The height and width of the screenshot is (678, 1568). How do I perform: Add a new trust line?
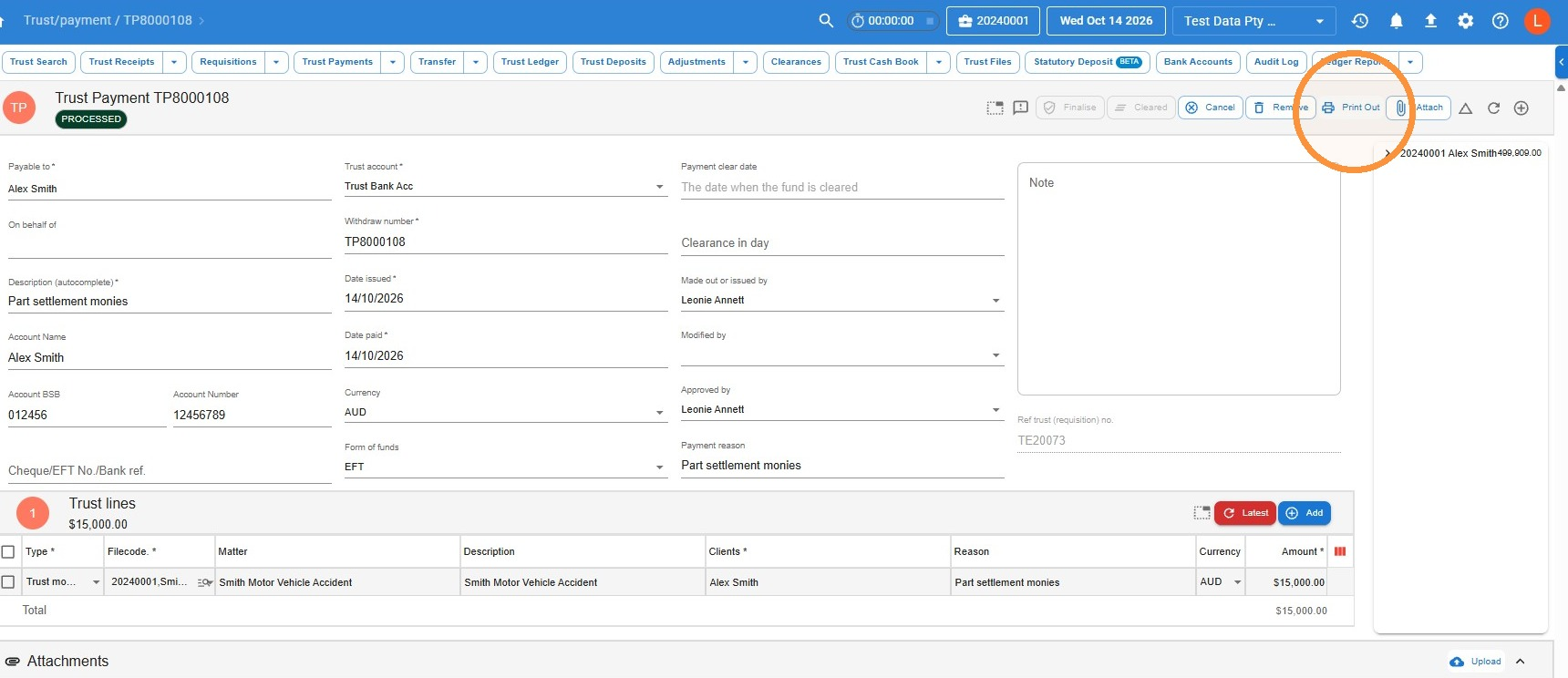pos(1305,513)
